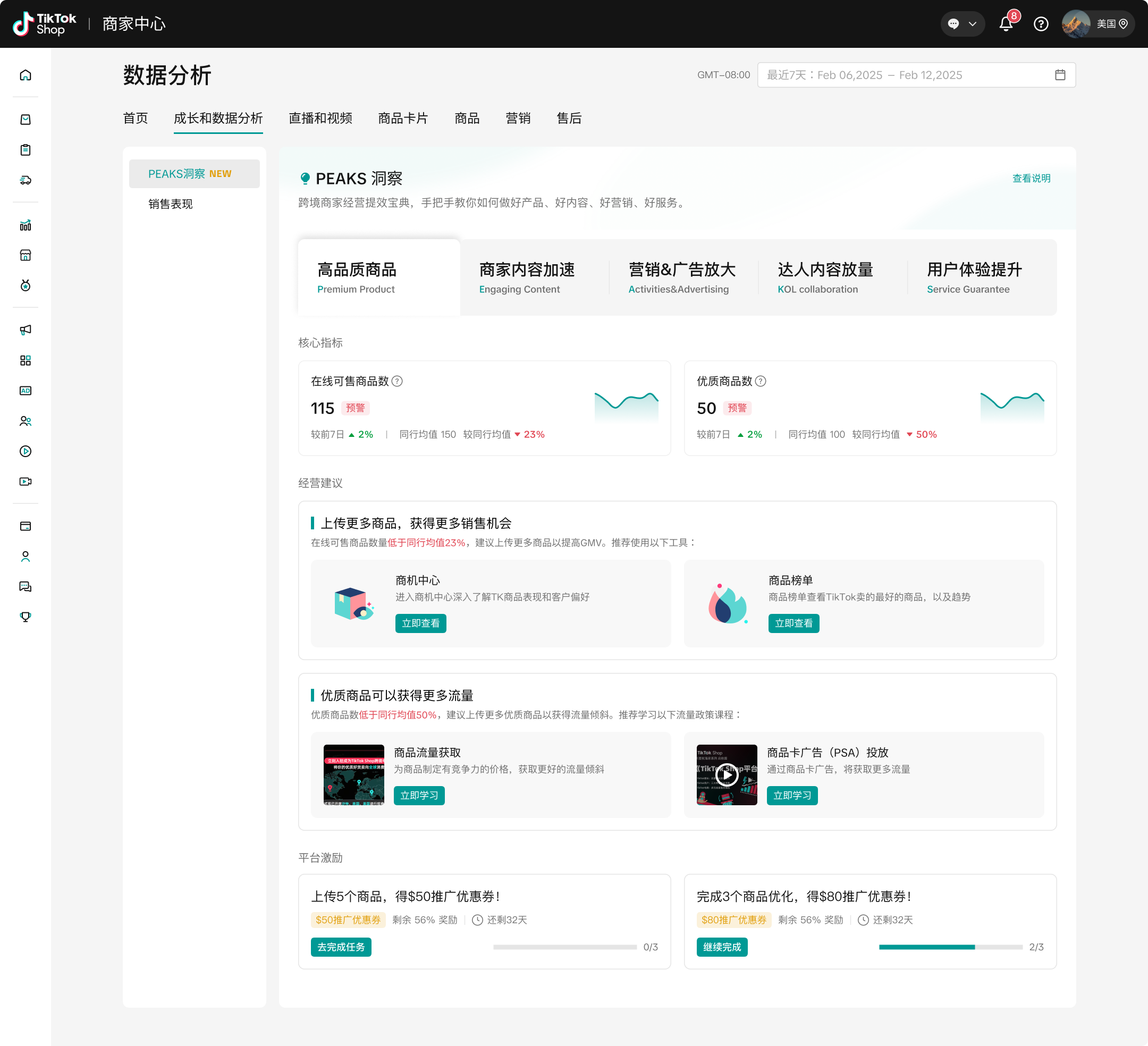This screenshot has height=1046, width=1148.
Task: Open the analytics chart icon in sidebar
Action: tap(25, 225)
